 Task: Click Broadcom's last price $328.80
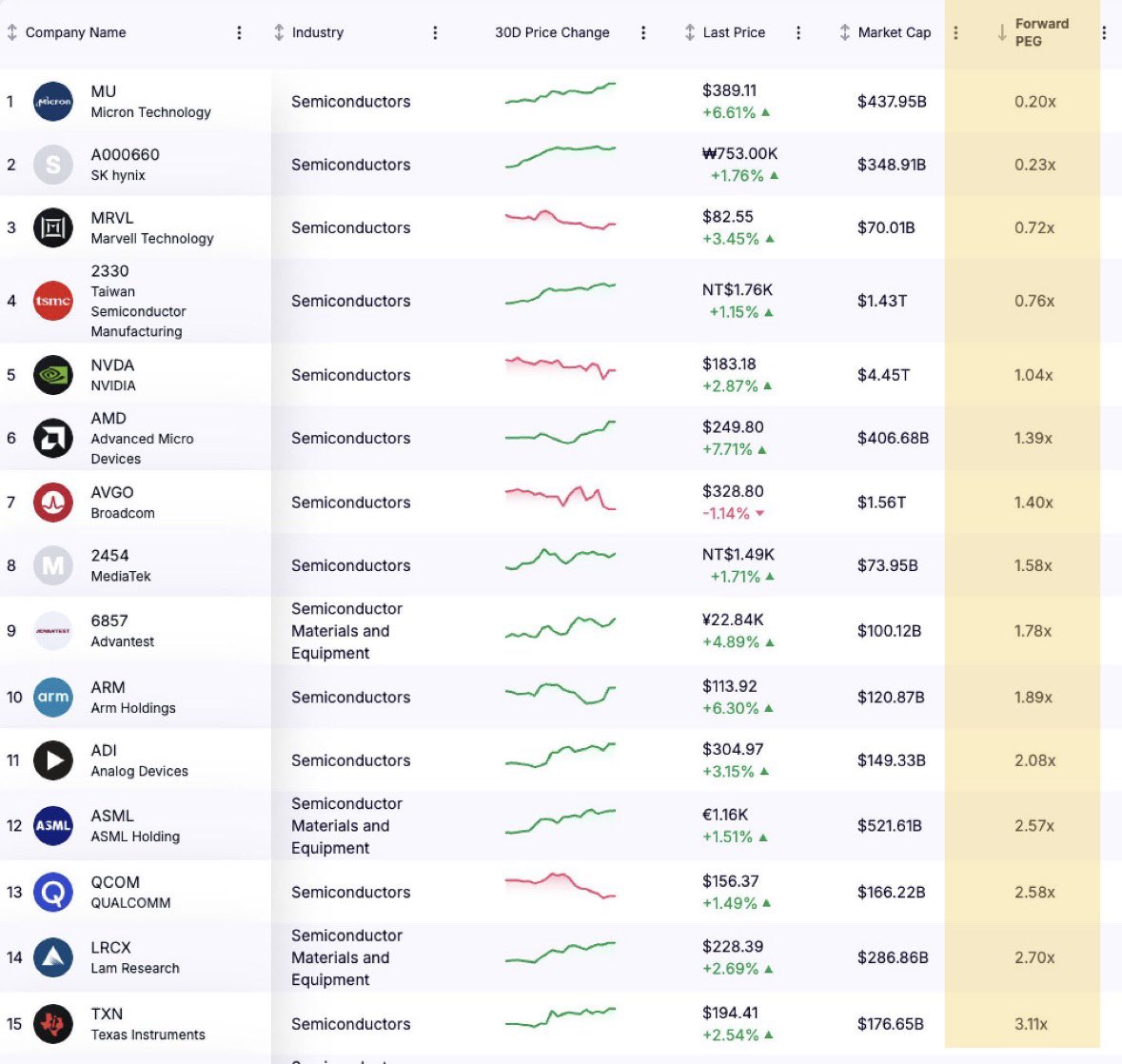point(733,492)
